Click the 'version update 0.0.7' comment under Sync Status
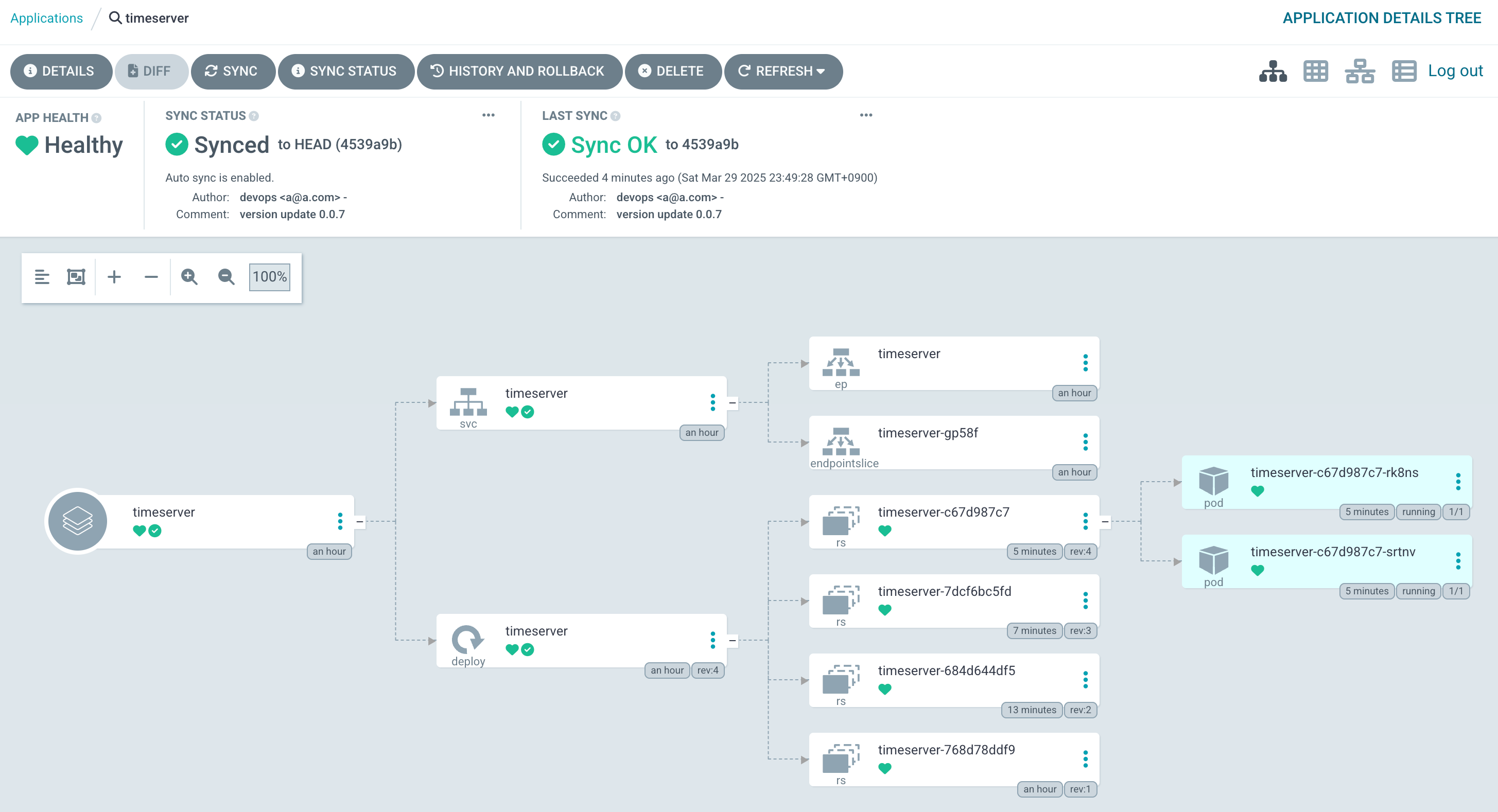This screenshot has width=1498, height=812. tap(292, 215)
